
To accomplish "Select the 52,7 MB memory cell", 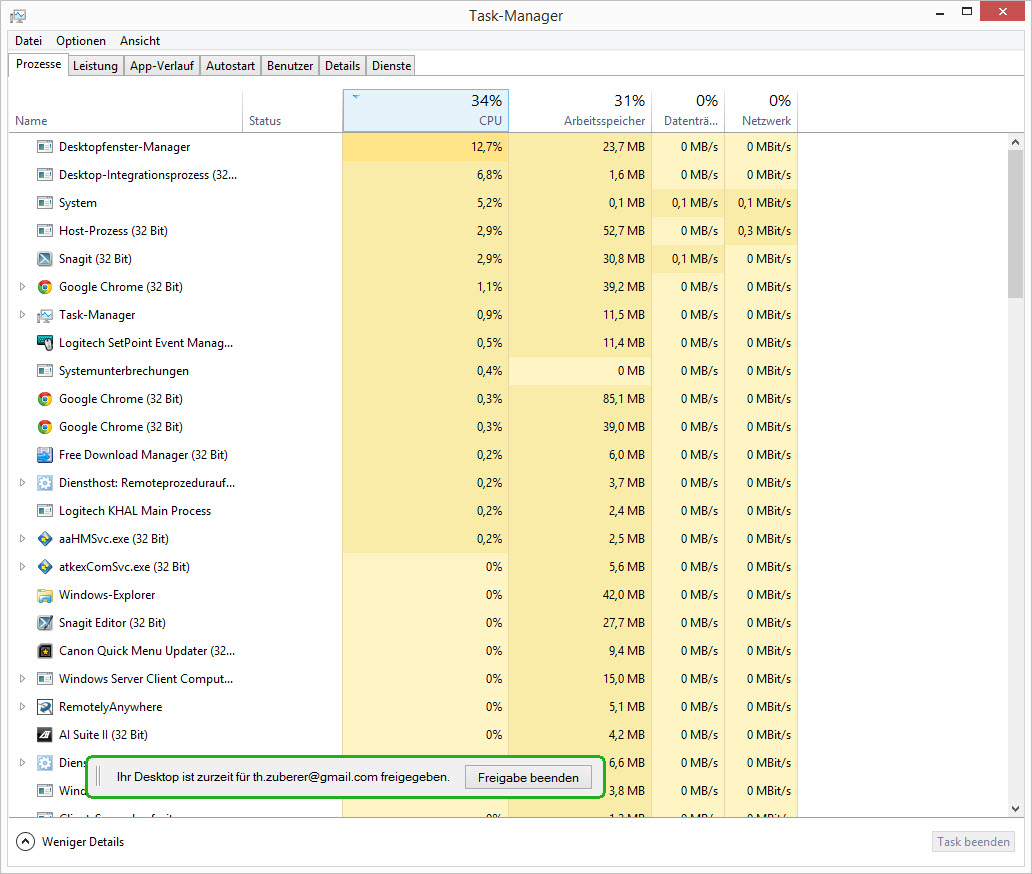I will pos(580,231).
